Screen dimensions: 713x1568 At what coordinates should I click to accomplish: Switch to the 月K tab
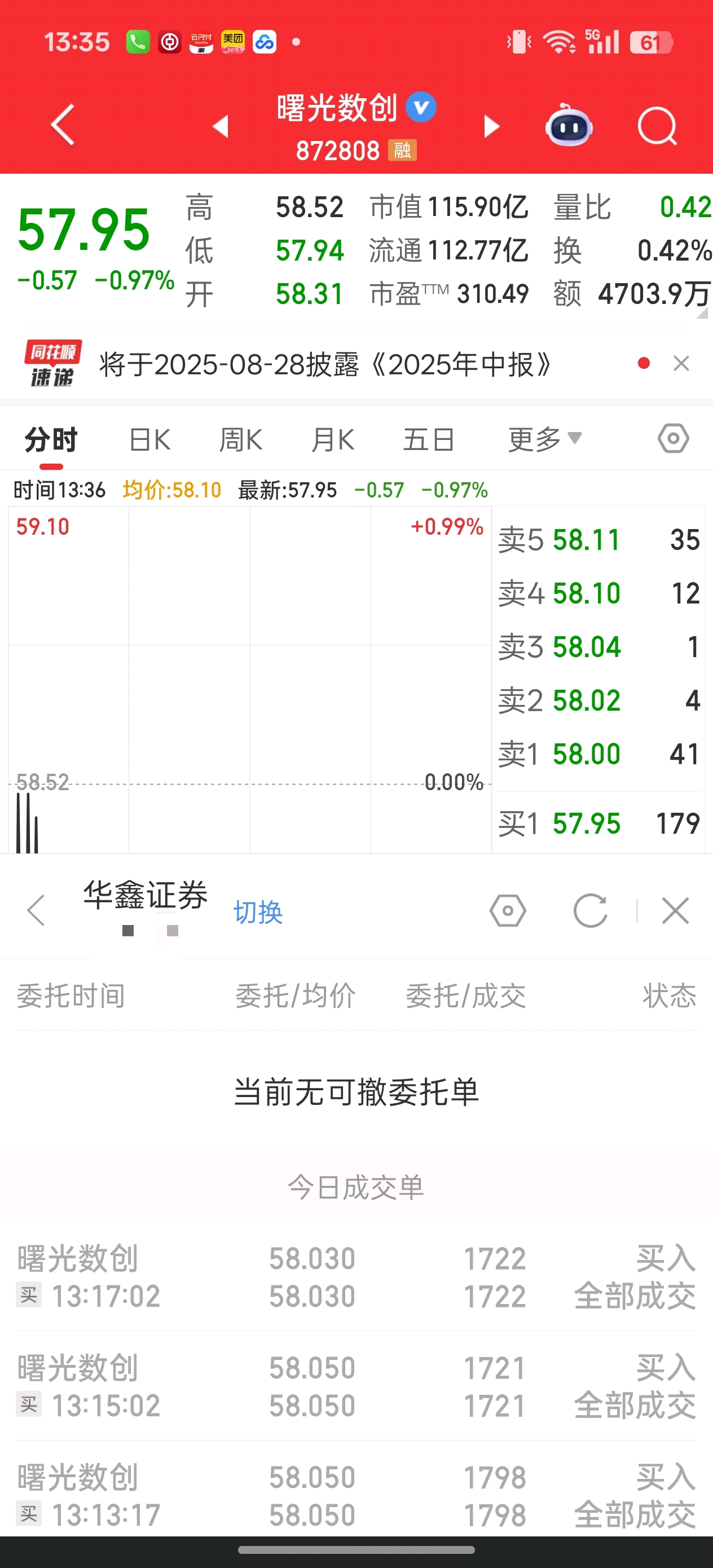[x=333, y=439]
